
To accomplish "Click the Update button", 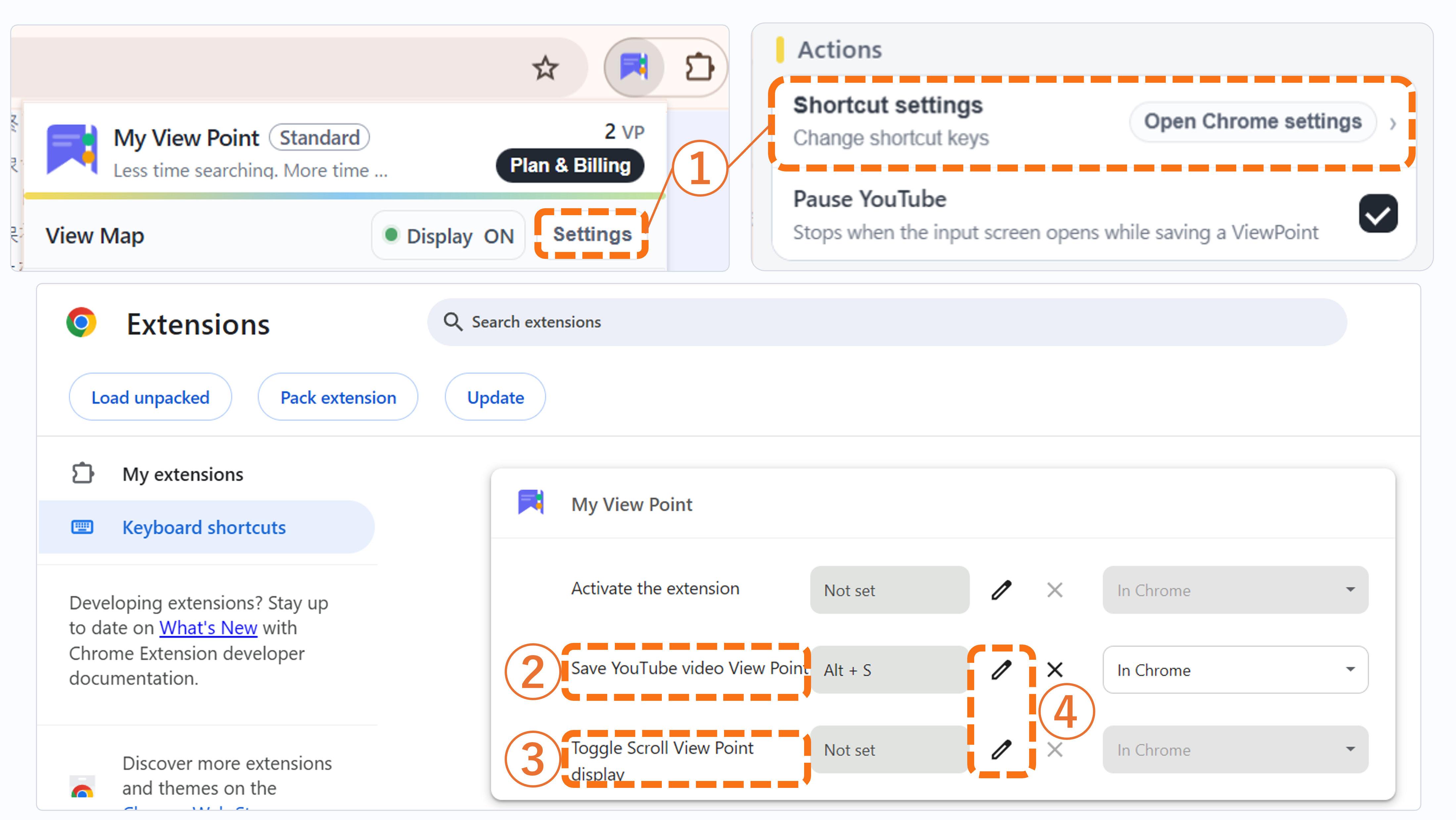I will (x=495, y=397).
